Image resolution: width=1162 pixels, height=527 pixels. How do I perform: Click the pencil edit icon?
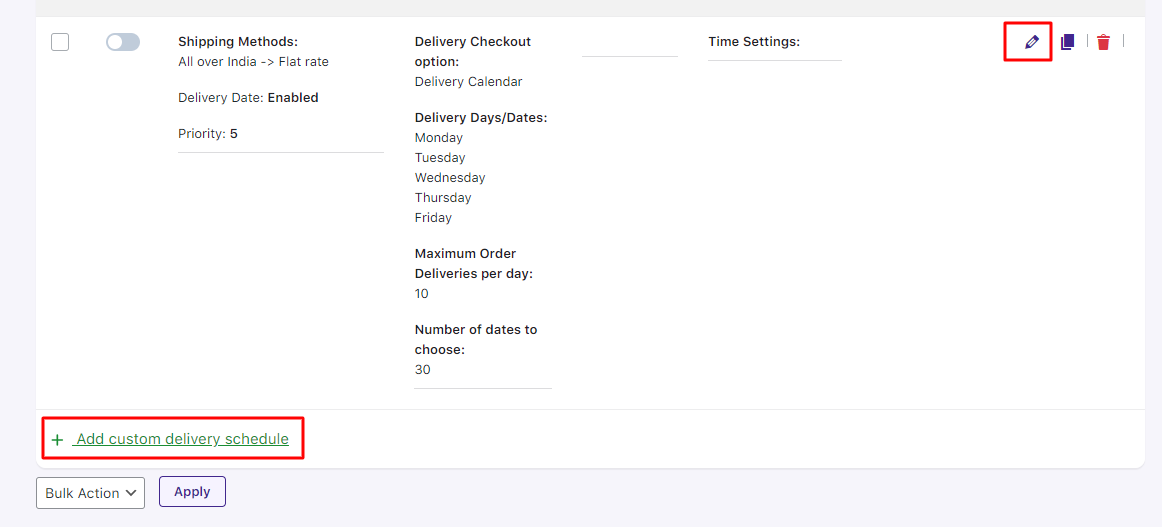(x=1032, y=42)
